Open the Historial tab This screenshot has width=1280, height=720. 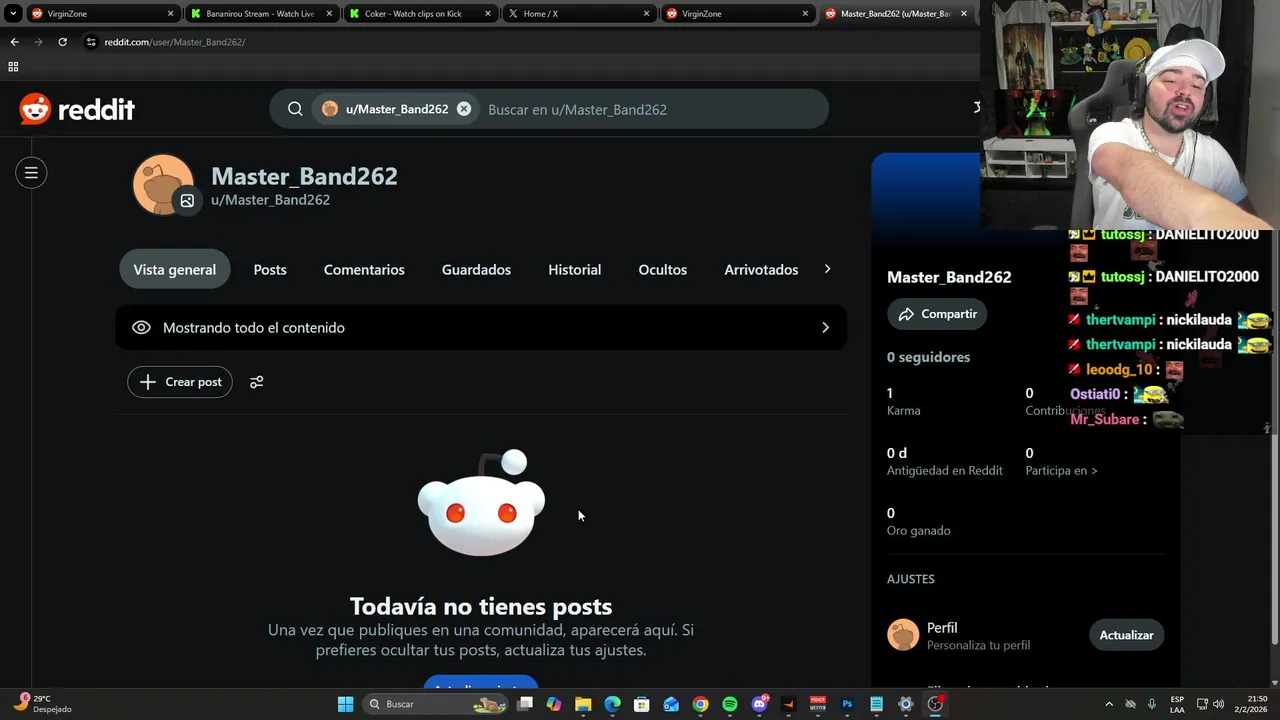574,270
